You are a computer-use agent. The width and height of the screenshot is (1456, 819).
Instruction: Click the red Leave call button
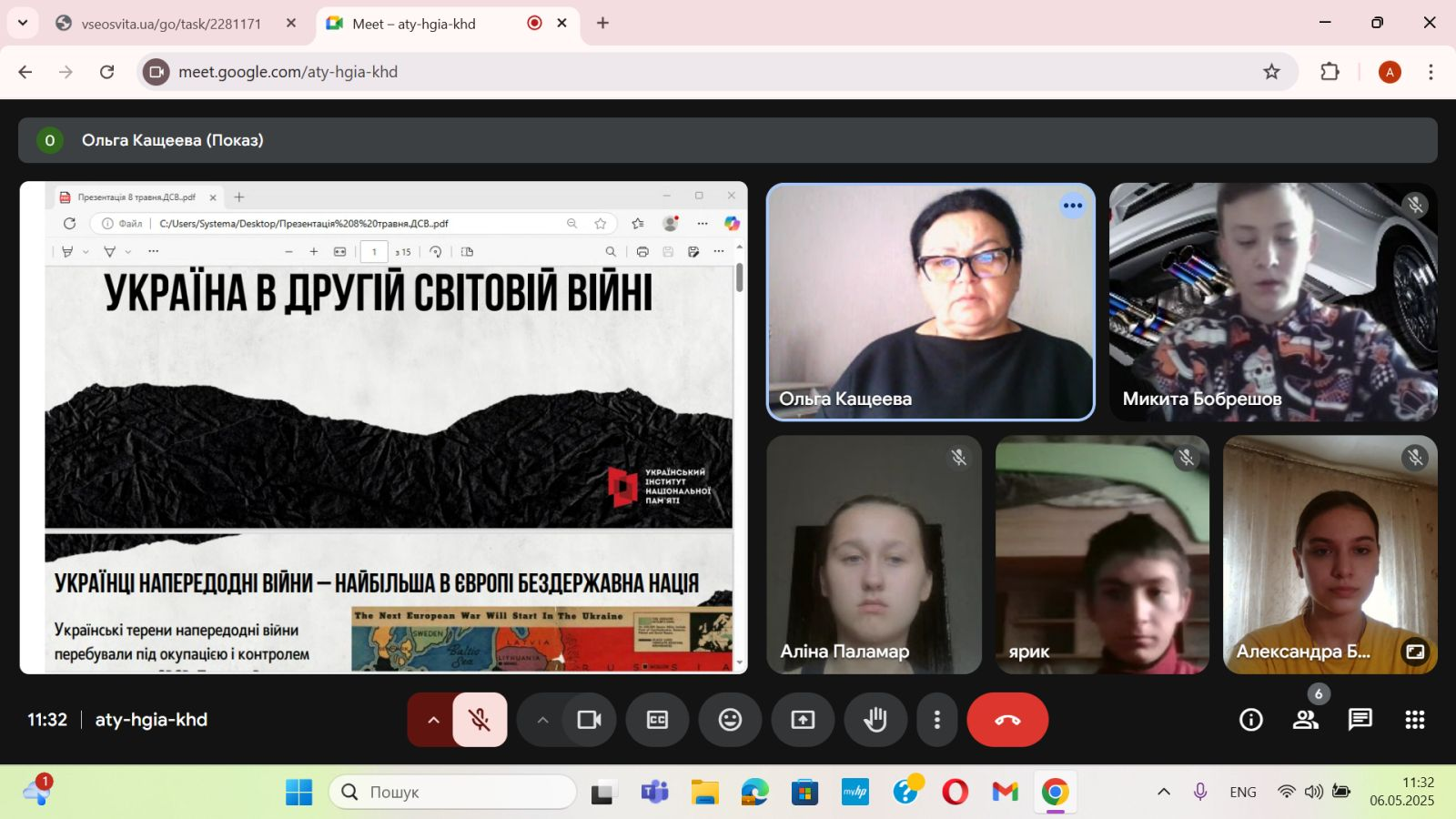pyautogui.click(x=1006, y=720)
